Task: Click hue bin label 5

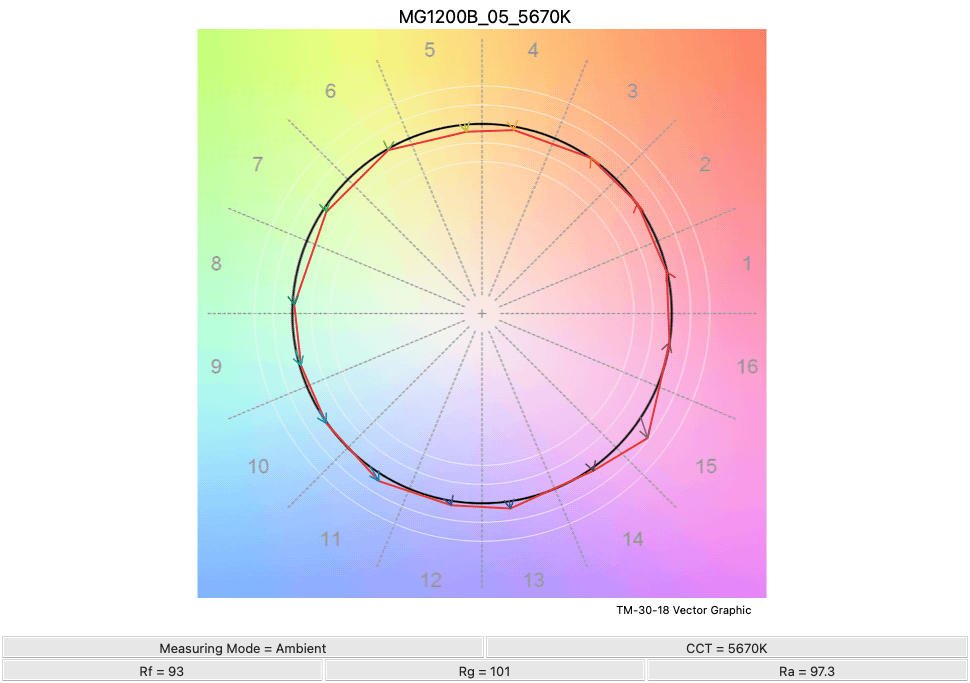Action: (430, 50)
